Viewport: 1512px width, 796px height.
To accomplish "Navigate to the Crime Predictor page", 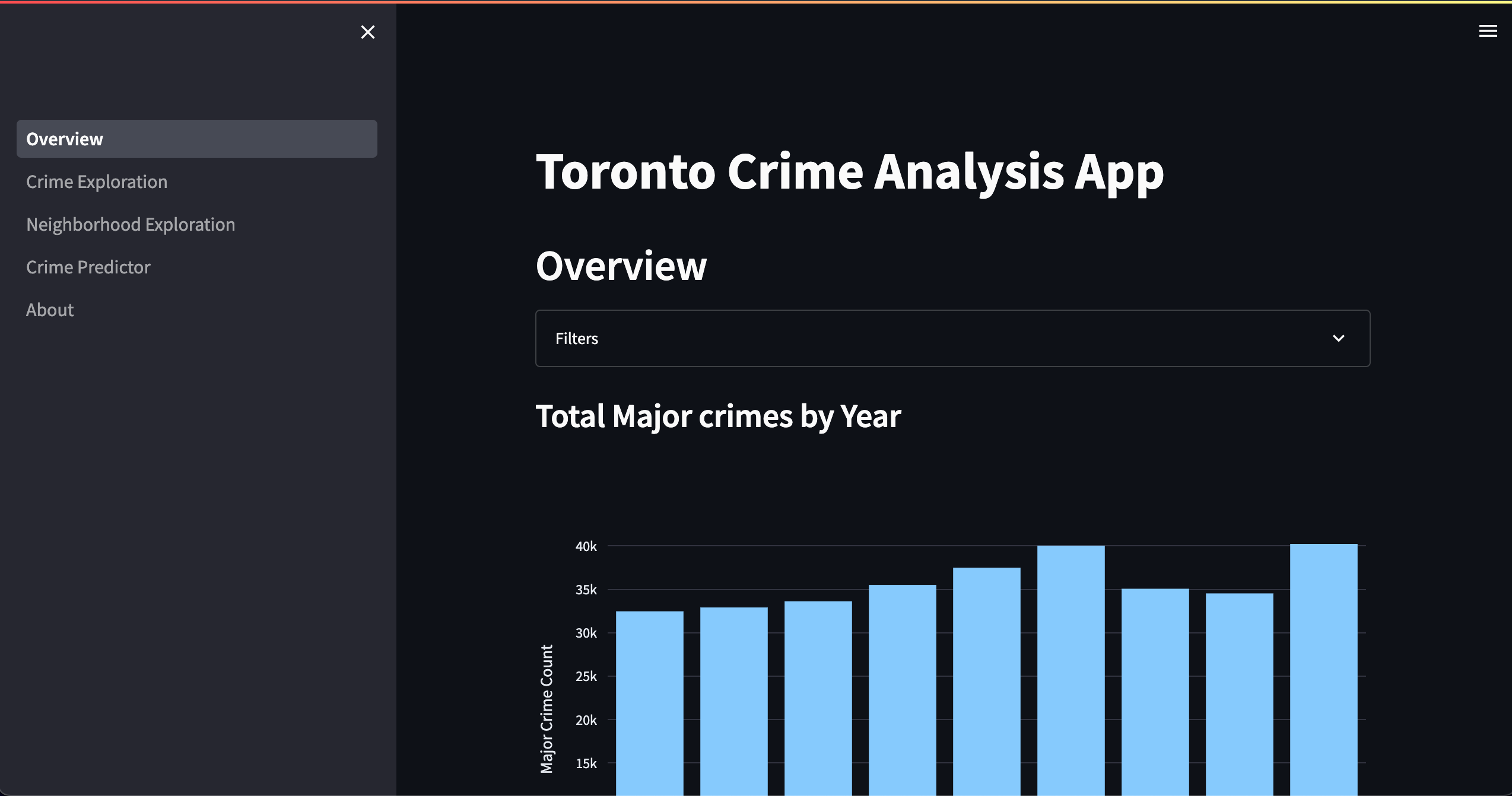I will coord(88,267).
